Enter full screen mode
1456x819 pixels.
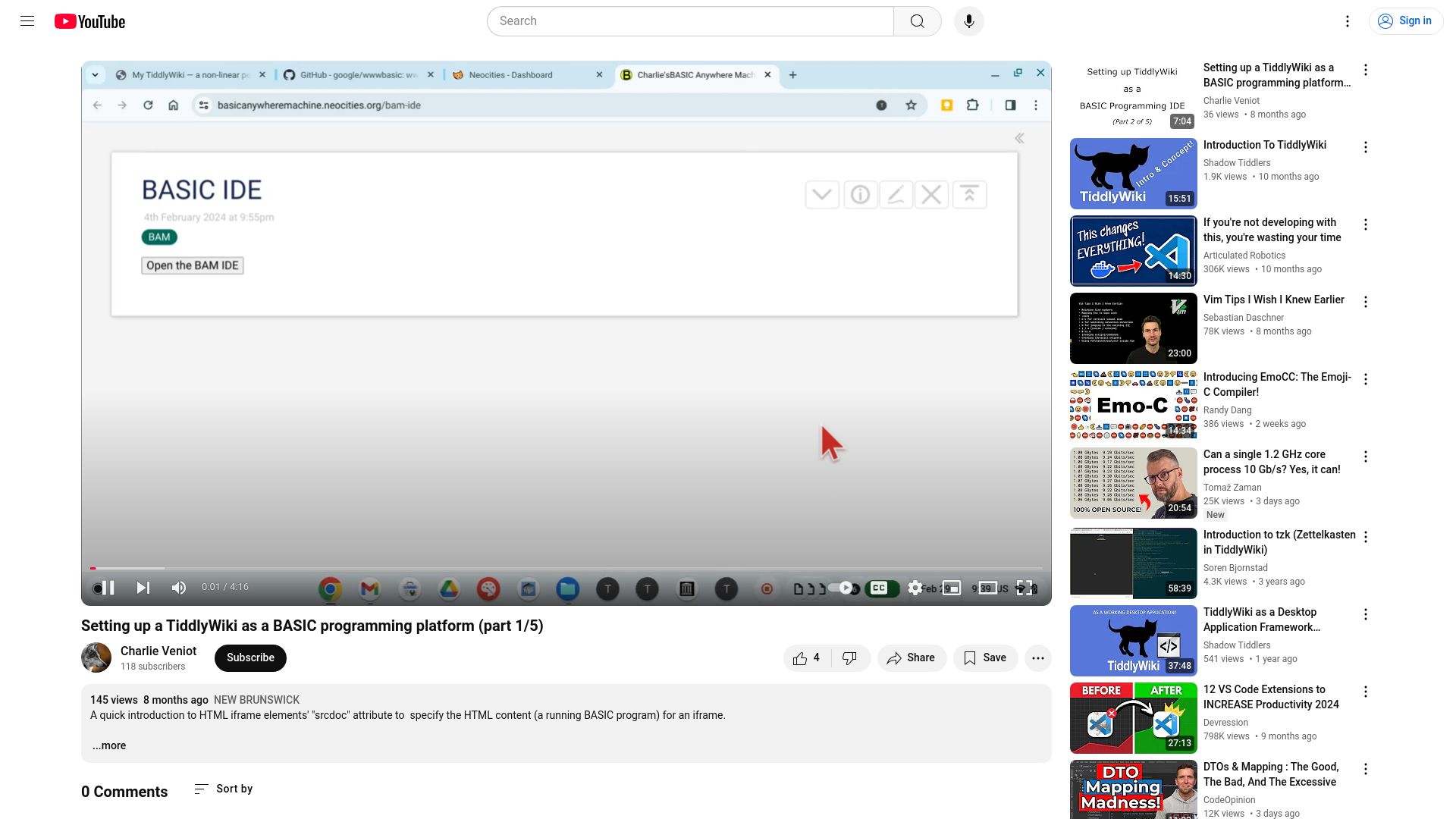[1025, 588]
